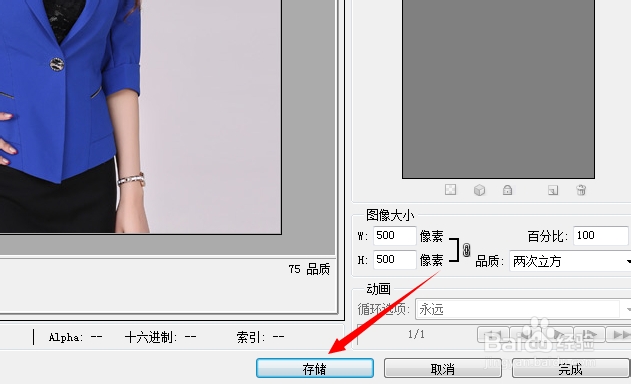Toggle the constrain proportions chain link icon
This screenshot has height=384, width=631.
[x=466, y=250]
